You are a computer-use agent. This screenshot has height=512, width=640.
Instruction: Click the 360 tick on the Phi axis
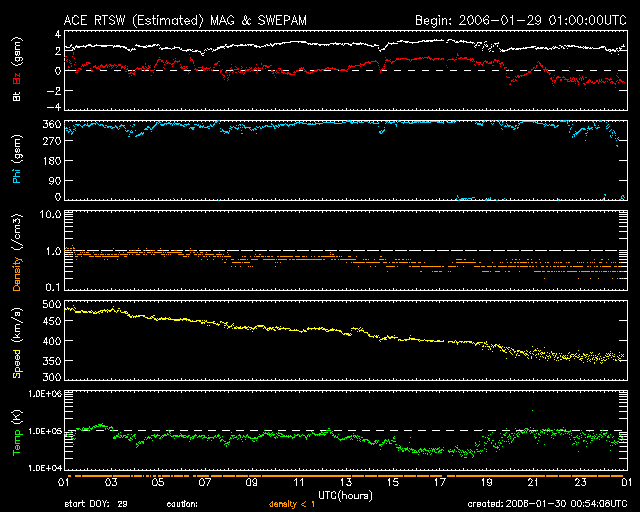54,124
